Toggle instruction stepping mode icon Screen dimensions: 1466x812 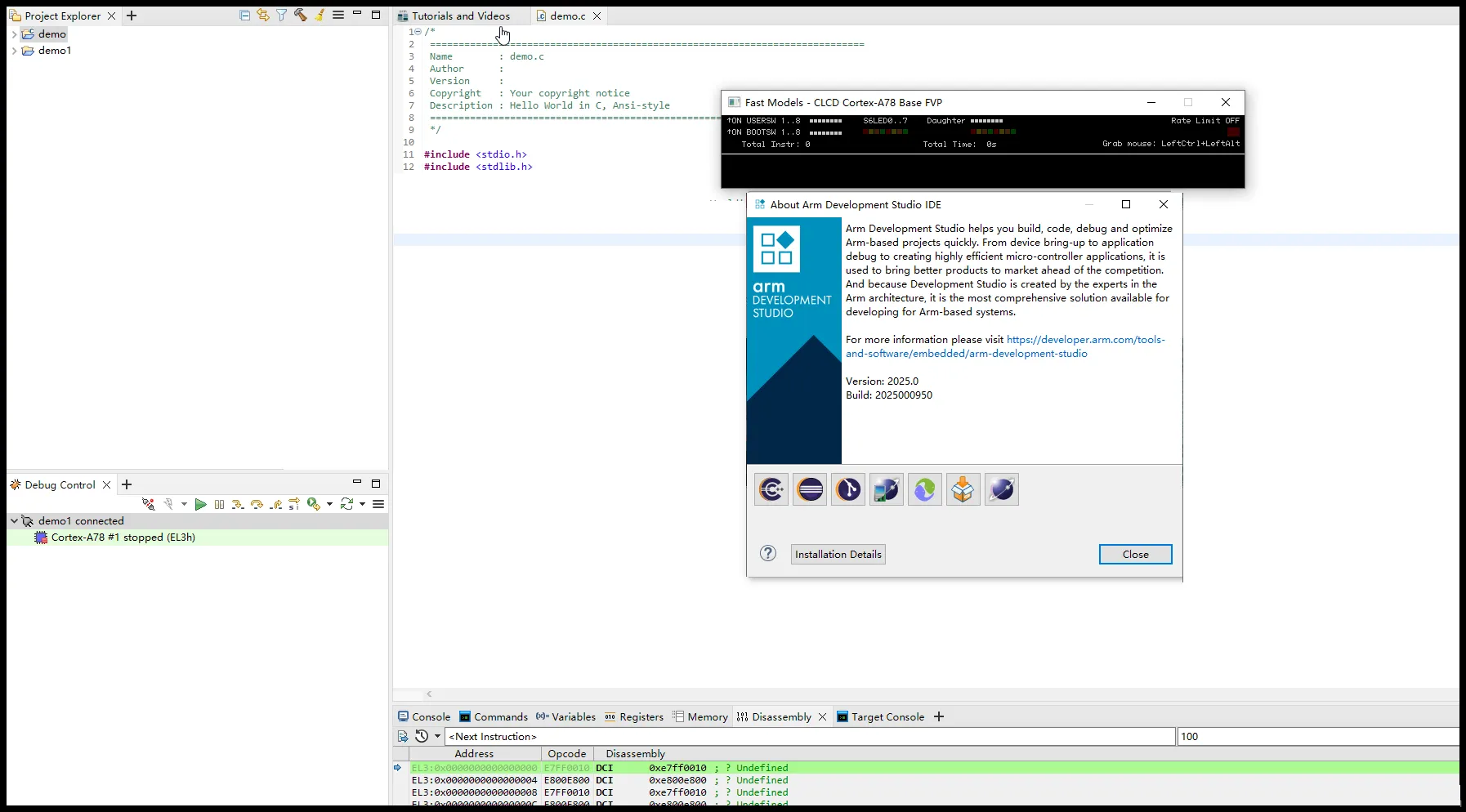pos(294,505)
